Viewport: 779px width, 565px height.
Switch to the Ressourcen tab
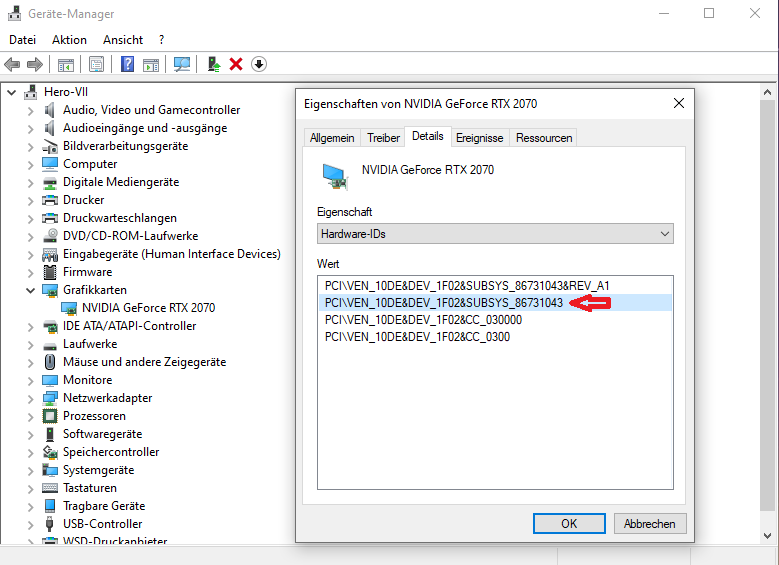tap(544, 138)
